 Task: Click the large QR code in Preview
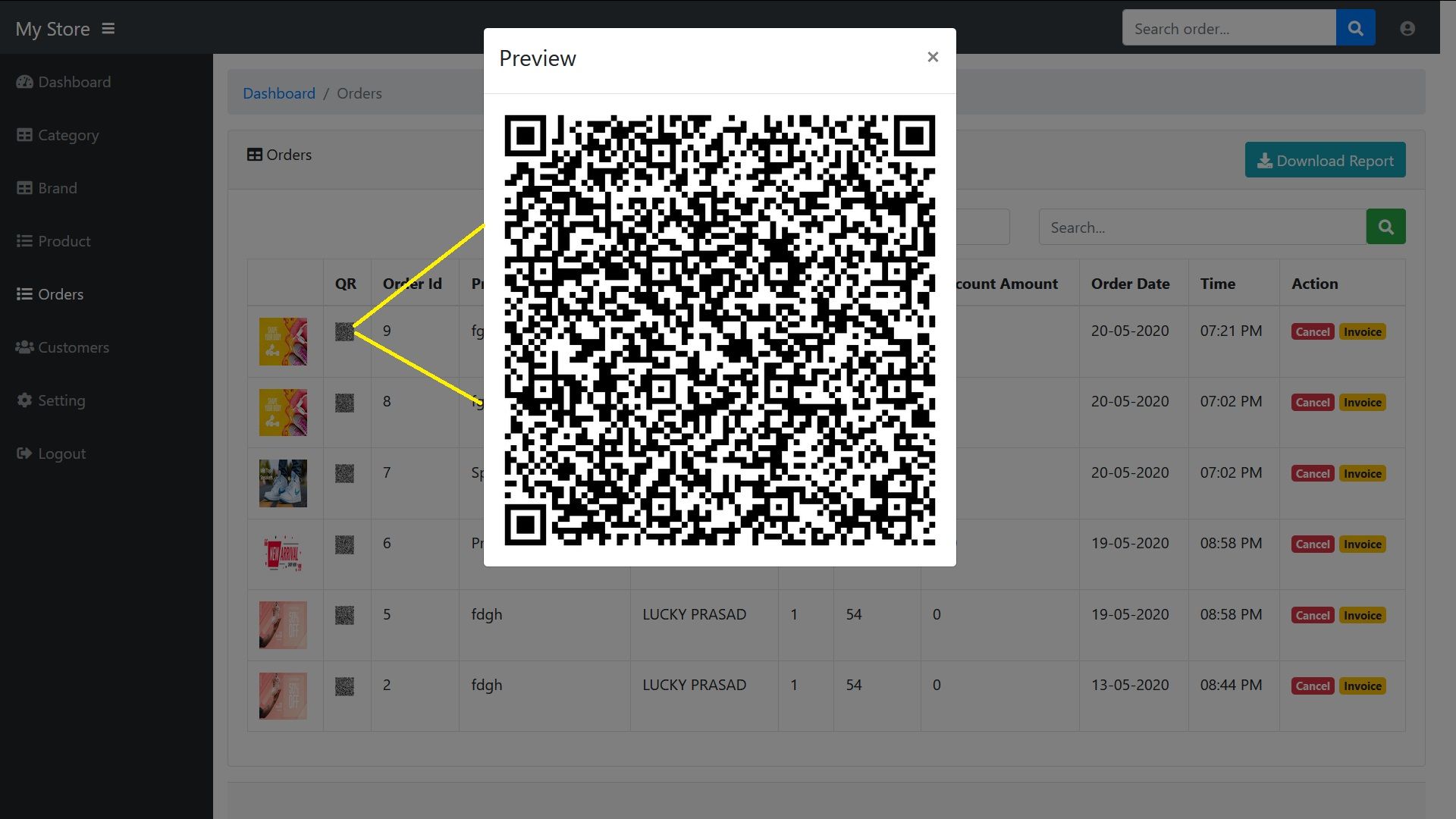click(720, 330)
